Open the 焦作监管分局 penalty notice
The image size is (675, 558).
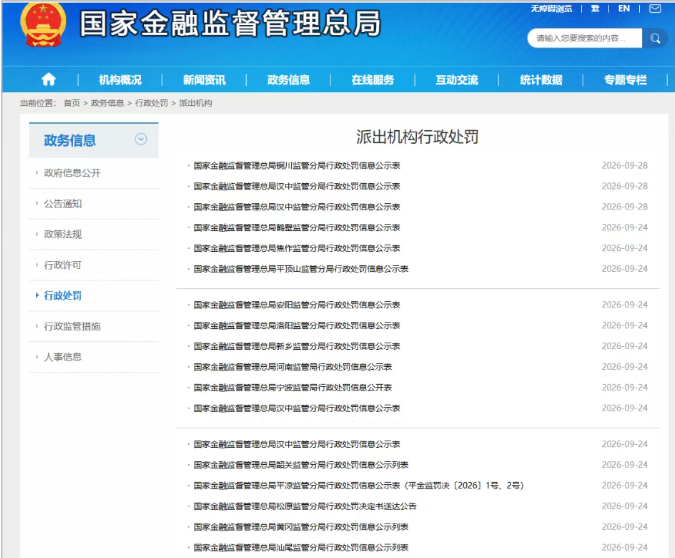(x=297, y=248)
